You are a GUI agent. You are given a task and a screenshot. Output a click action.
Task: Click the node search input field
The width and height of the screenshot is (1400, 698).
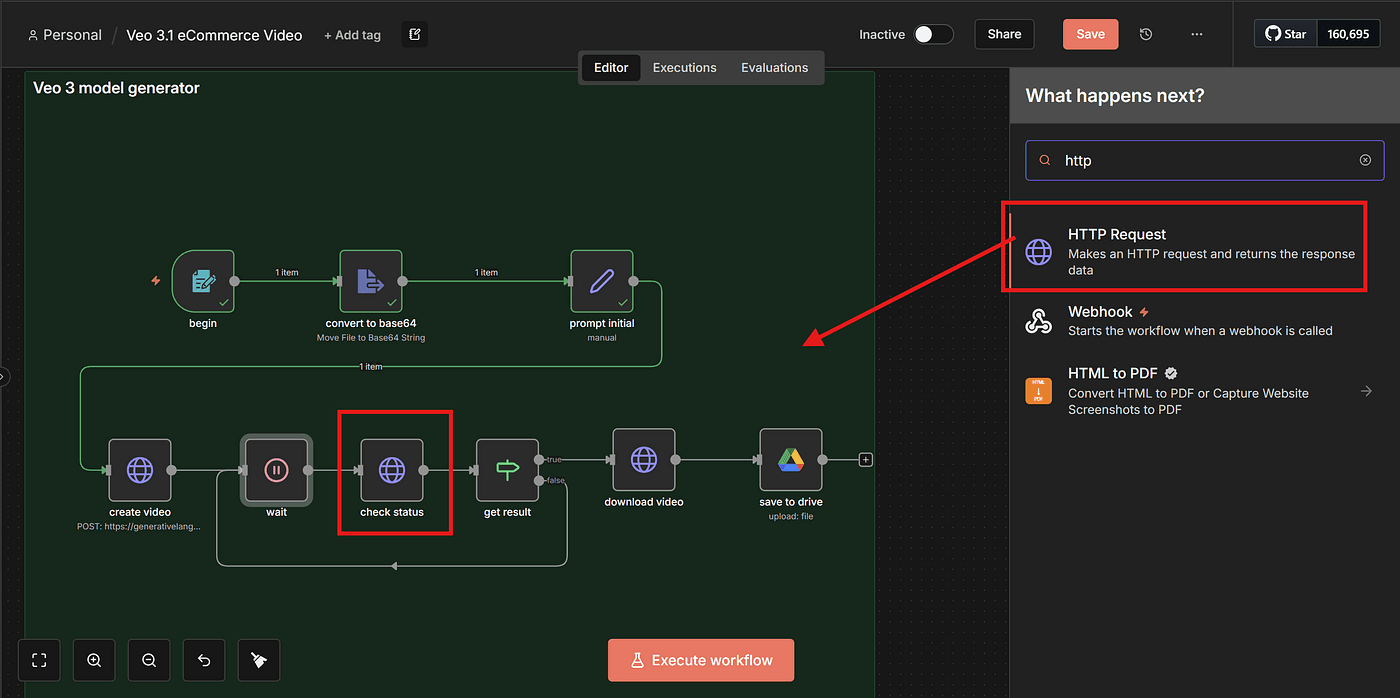[x=1200, y=160]
